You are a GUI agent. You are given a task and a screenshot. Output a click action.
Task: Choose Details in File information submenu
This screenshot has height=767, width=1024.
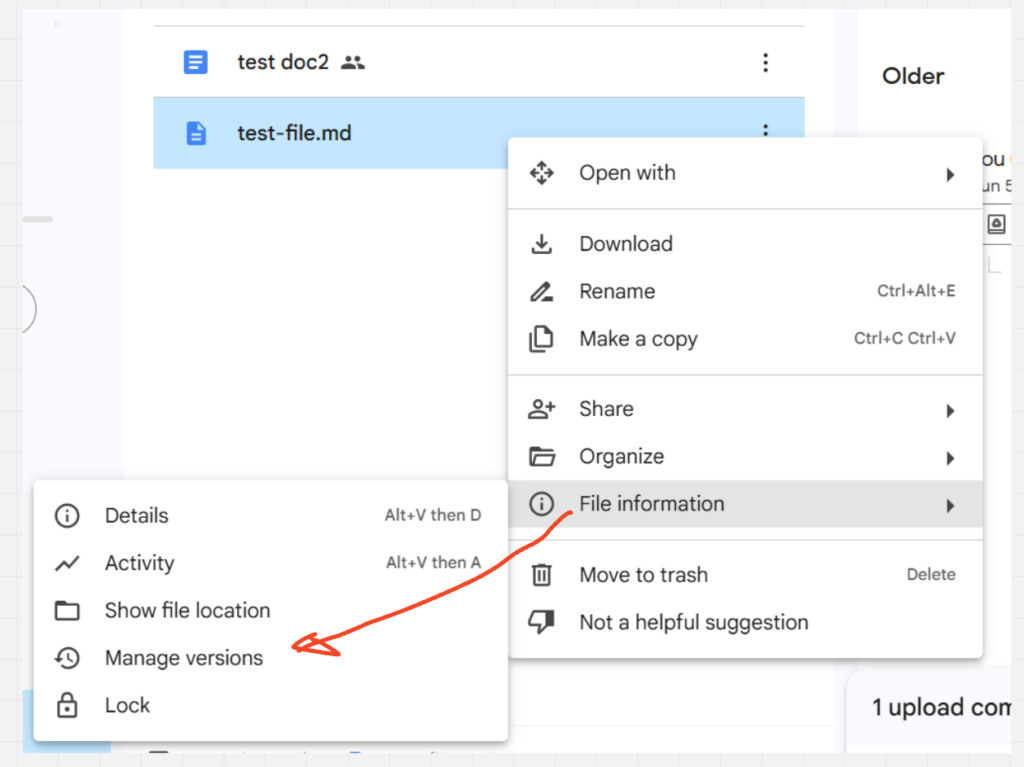pyautogui.click(x=137, y=516)
